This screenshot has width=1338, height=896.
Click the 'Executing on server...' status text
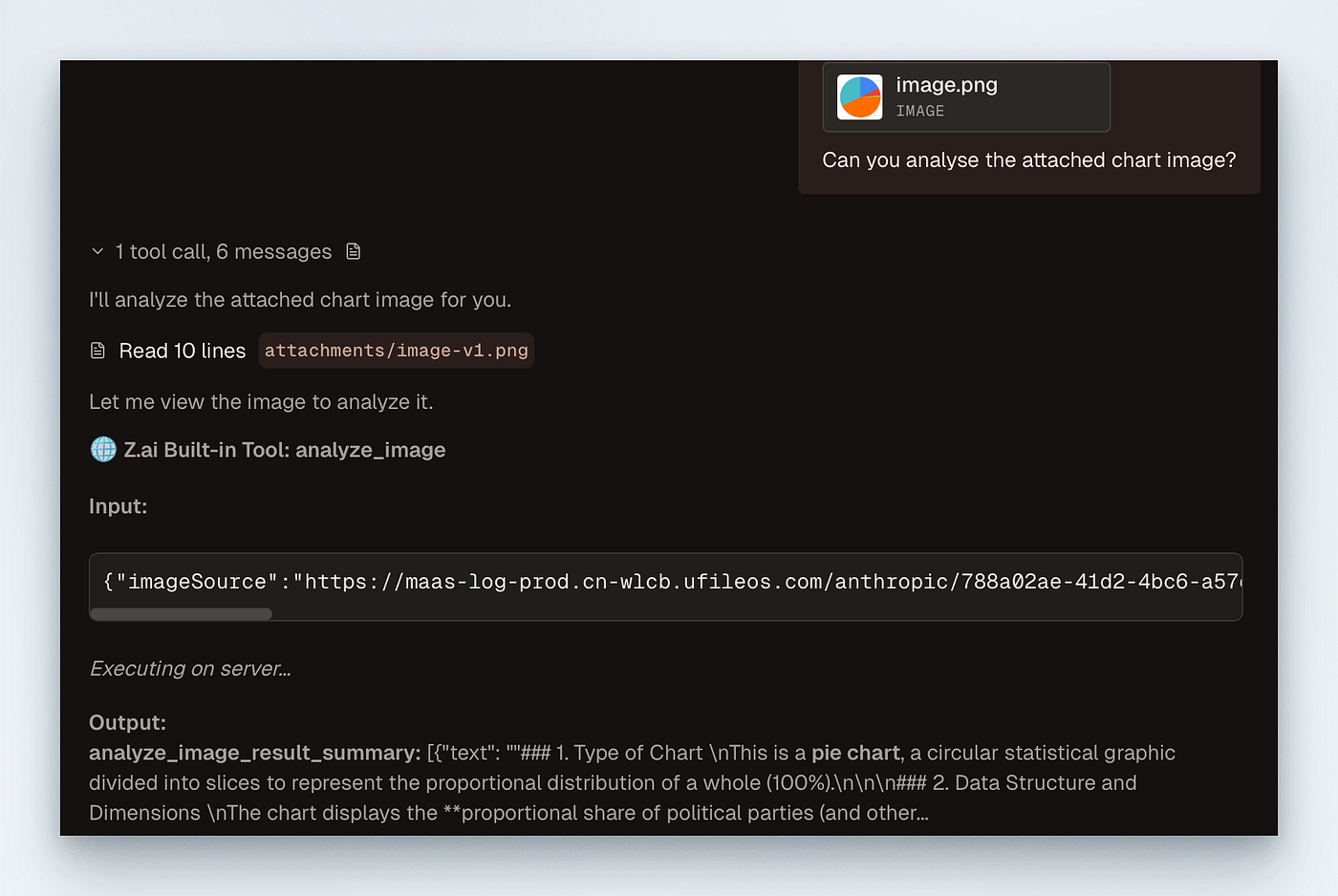[190, 669]
